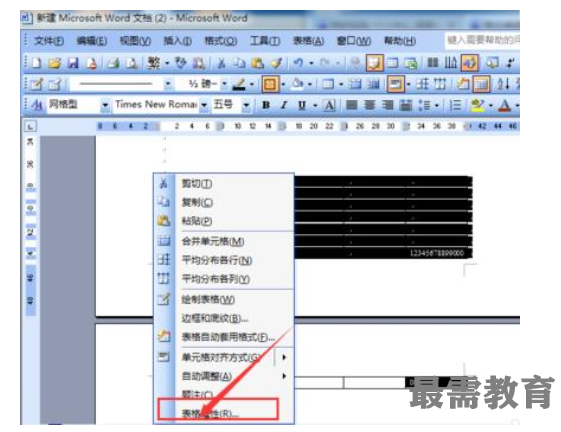The height and width of the screenshot is (432, 561).
Task: Open the line style dropdown
Action: coord(167,84)
